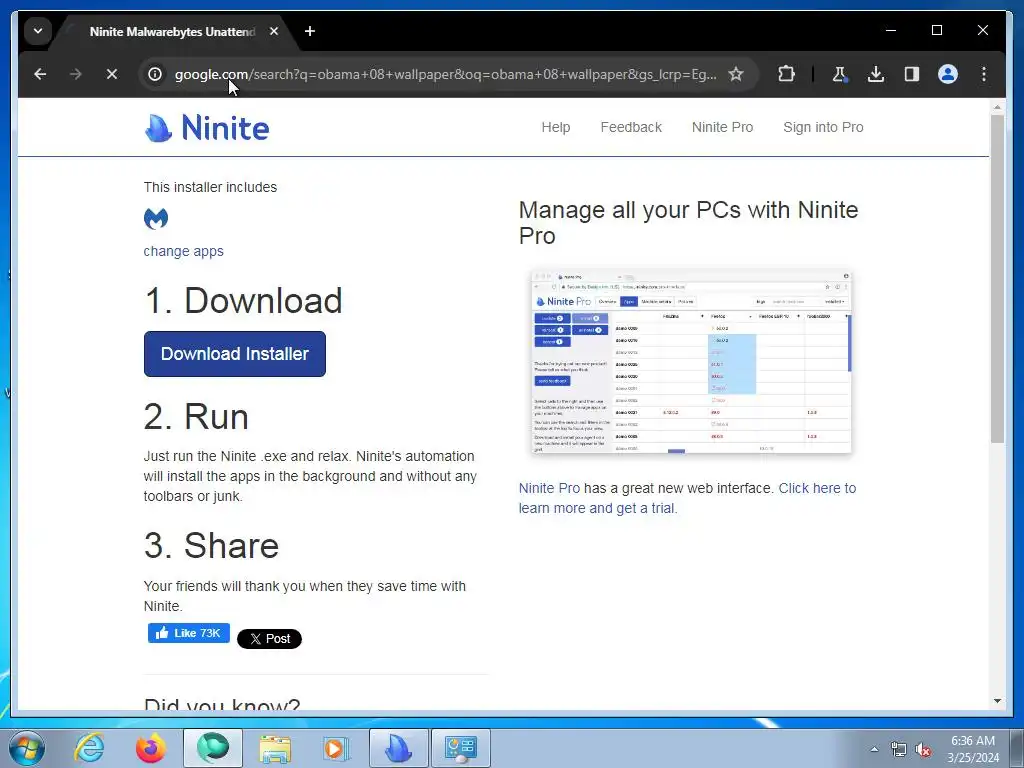Viewport: 1024px width, 768px height.
Task: Open the Windows Start button
Action: (x=27, y=748)
